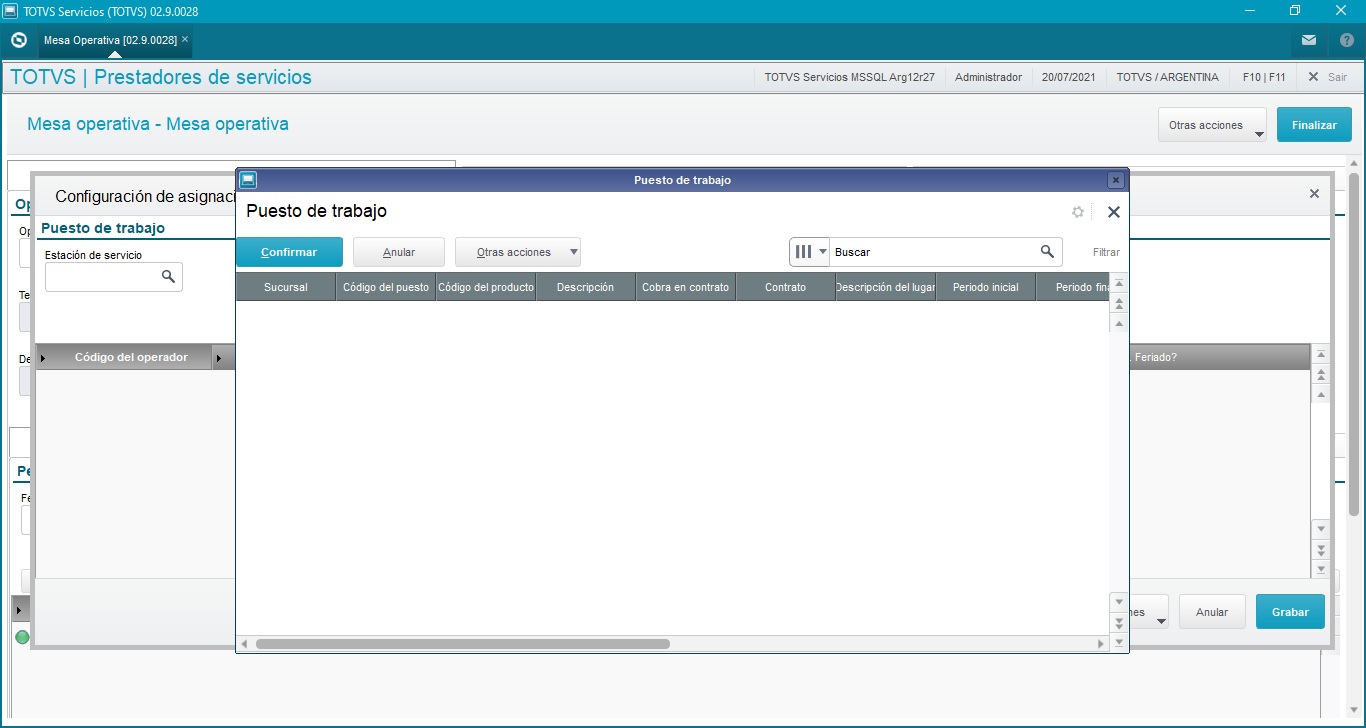Close the Configuración de asignación window
Image resolution: width=1366 pixels, height=728 pixels.
tap(1314, 194)
